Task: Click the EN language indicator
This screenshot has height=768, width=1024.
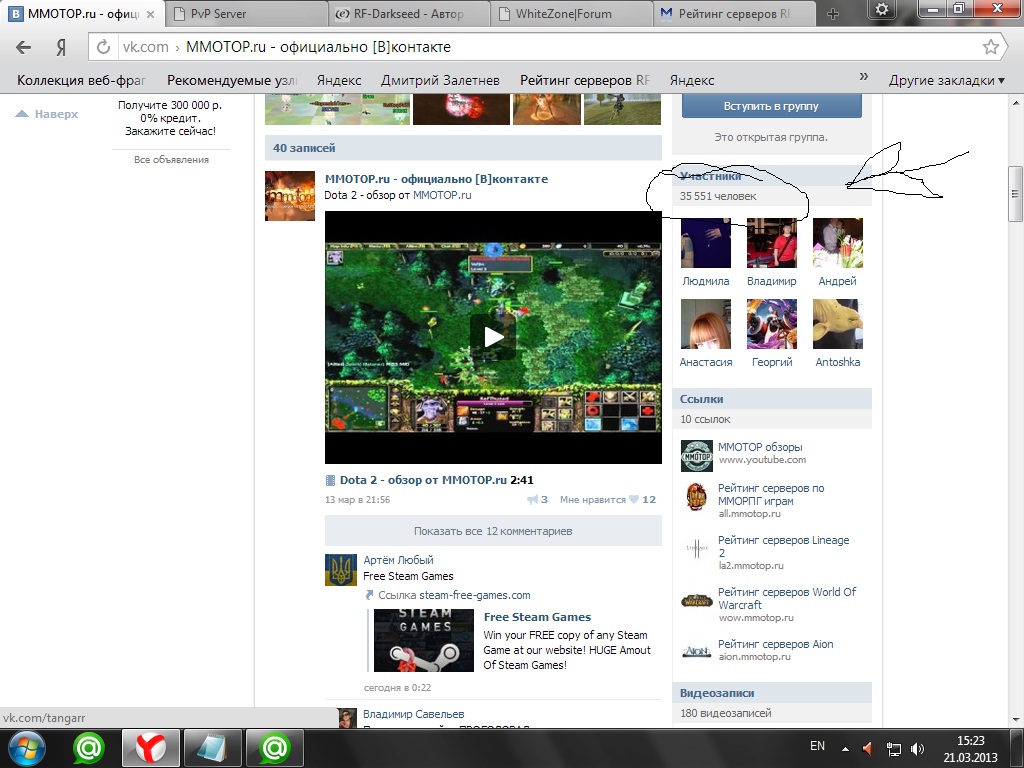Action: click(x=817, y=746)
